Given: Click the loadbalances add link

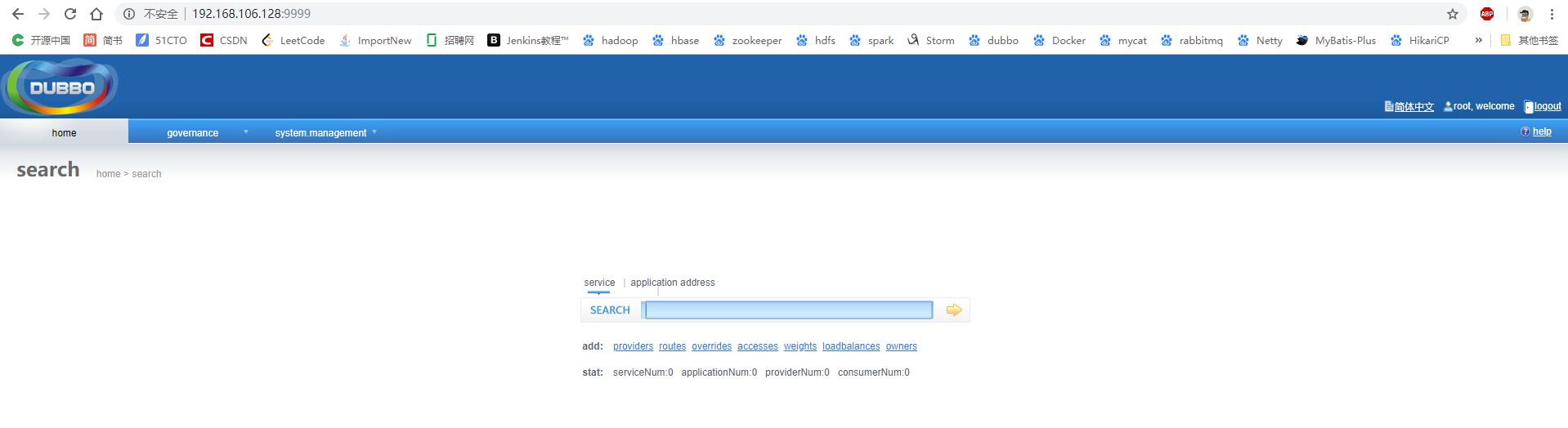Looking at the screenshot, I should tap(851, 346).
